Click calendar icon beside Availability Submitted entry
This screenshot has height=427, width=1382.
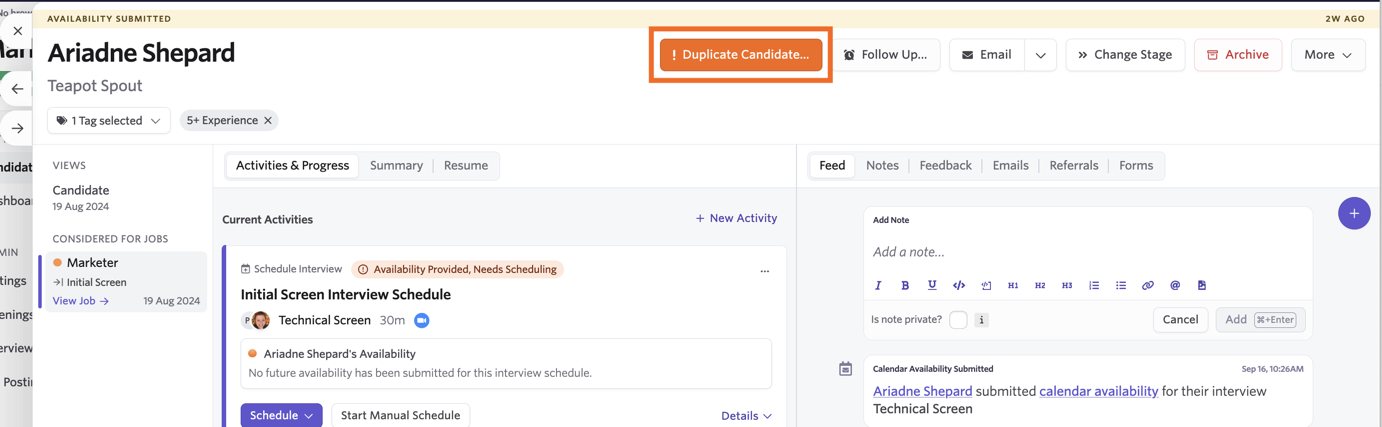845,369
